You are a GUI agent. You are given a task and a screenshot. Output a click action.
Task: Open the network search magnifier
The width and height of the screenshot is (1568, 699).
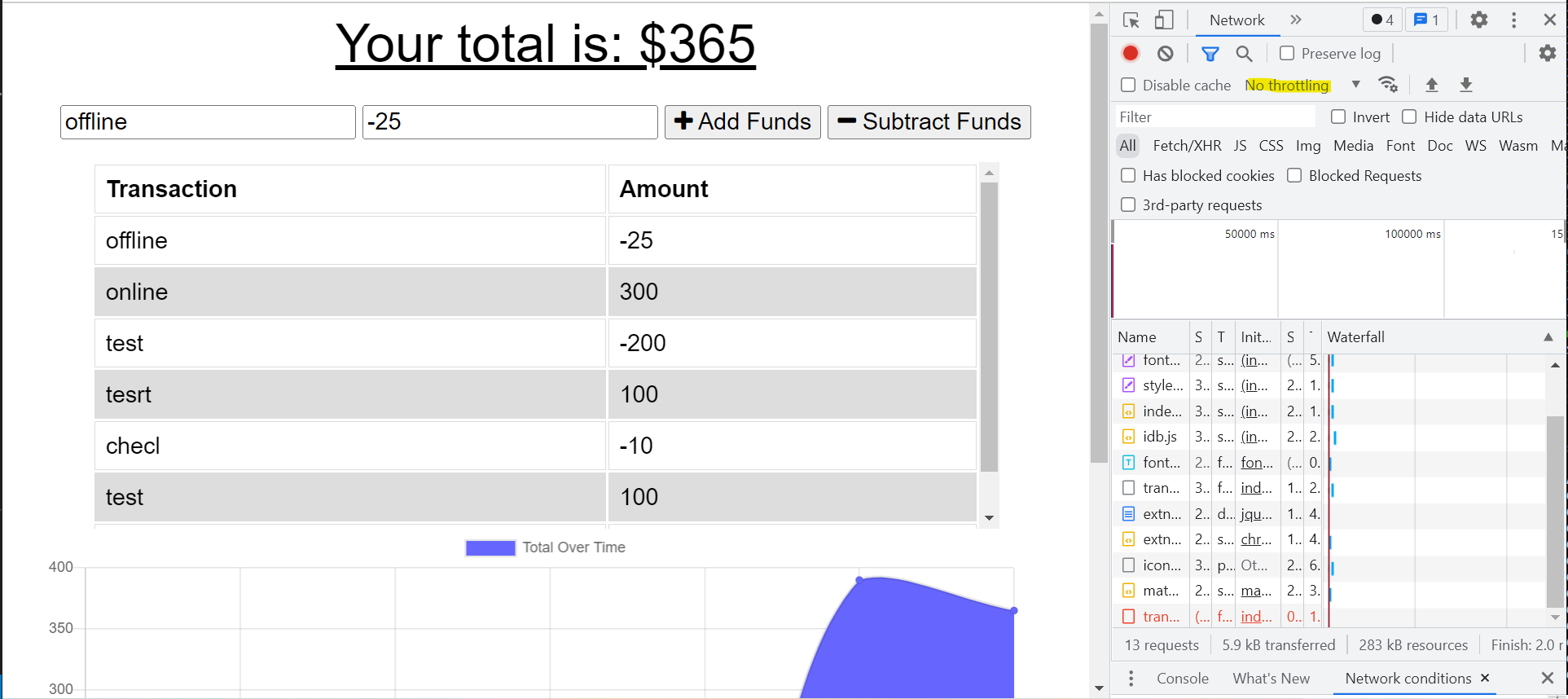point(1244,54)
